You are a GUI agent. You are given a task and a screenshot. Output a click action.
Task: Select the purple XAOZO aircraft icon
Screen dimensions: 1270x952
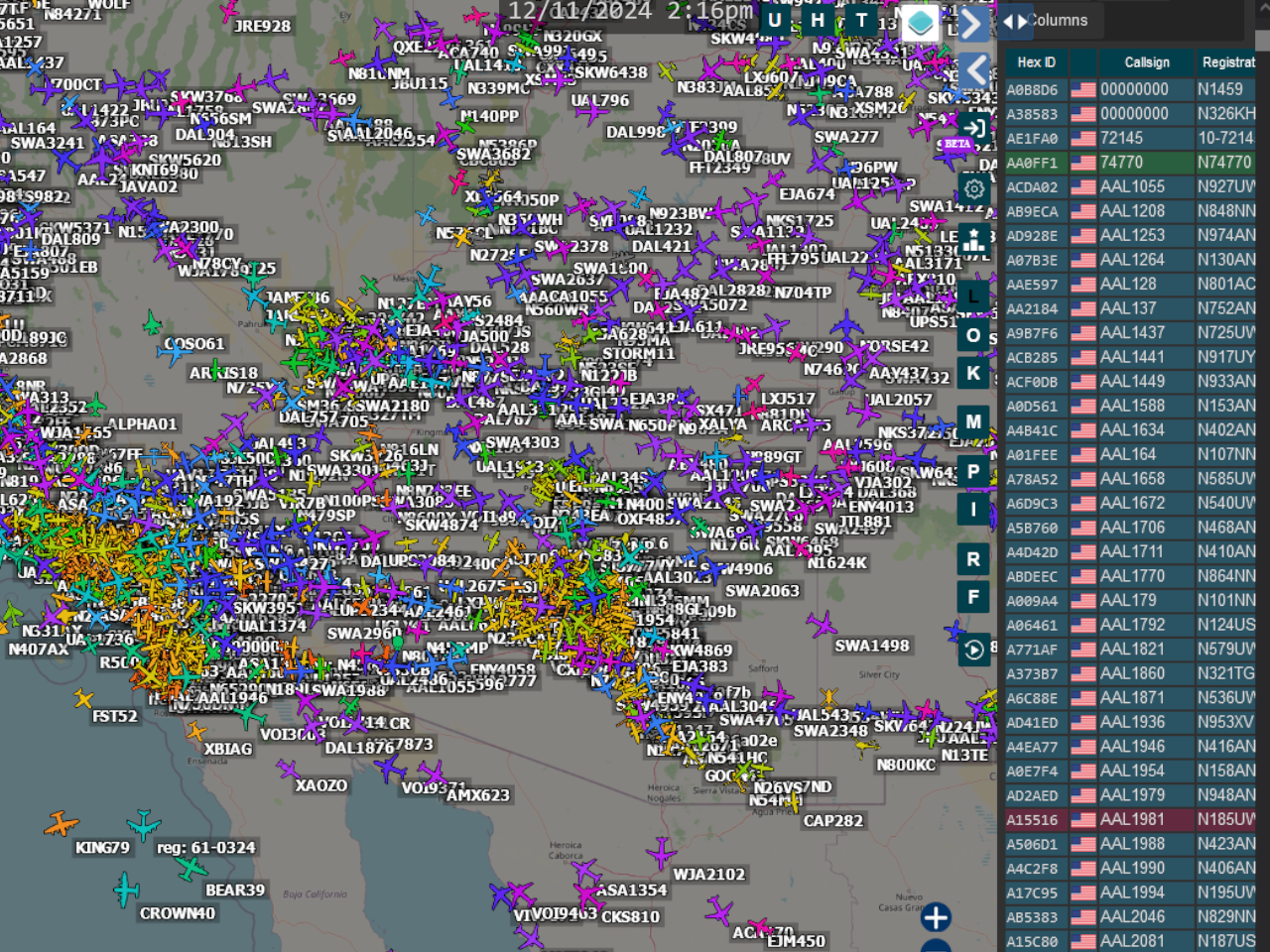coord(287,768)
